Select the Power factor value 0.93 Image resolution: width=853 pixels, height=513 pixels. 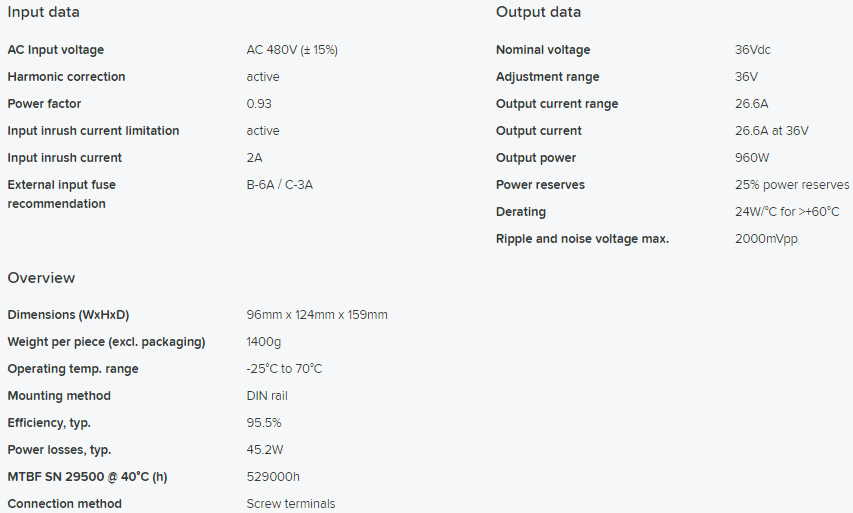pyautogui.click(x=259, y=104)
